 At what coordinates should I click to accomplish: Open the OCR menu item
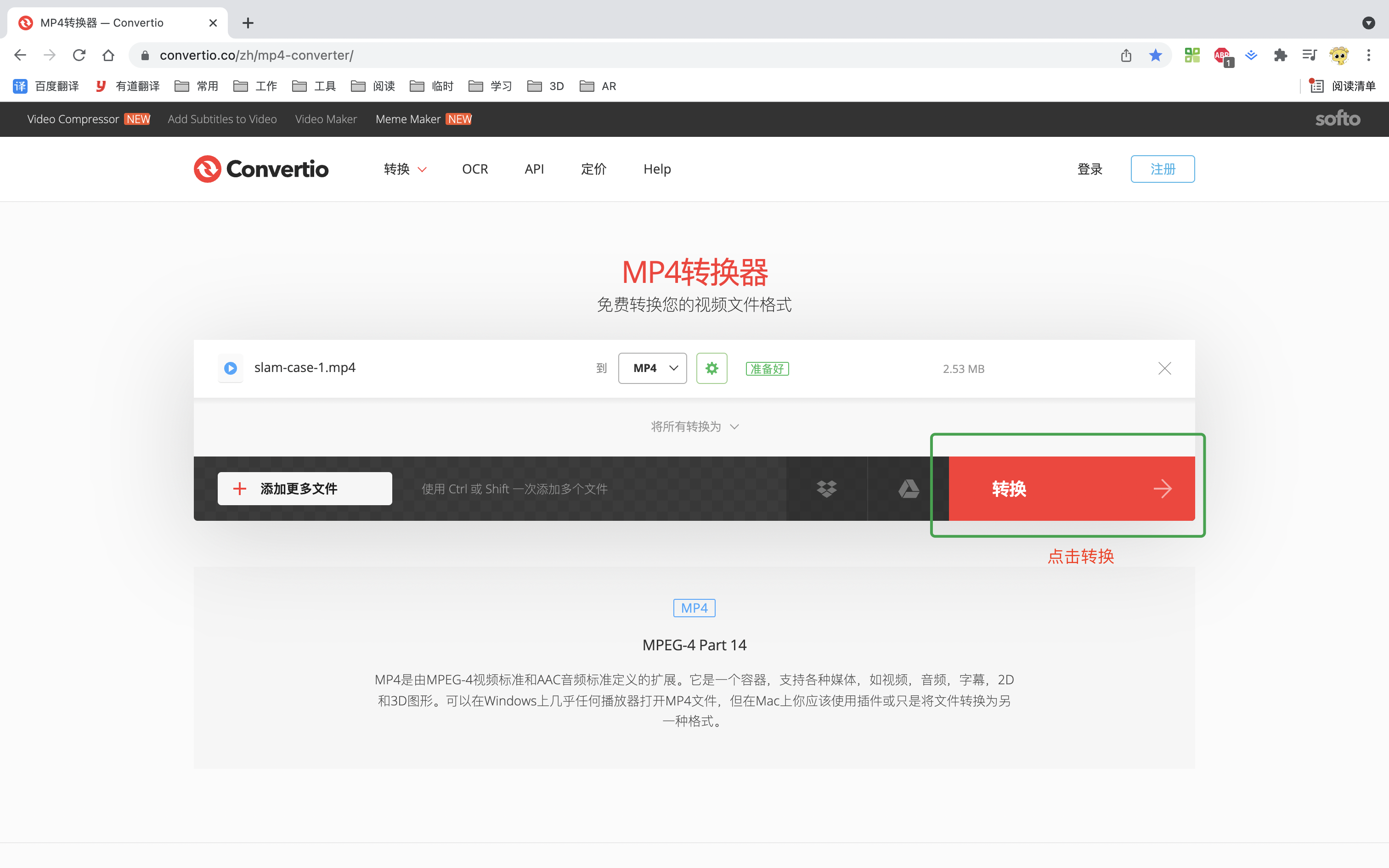[x=474, y=169]
